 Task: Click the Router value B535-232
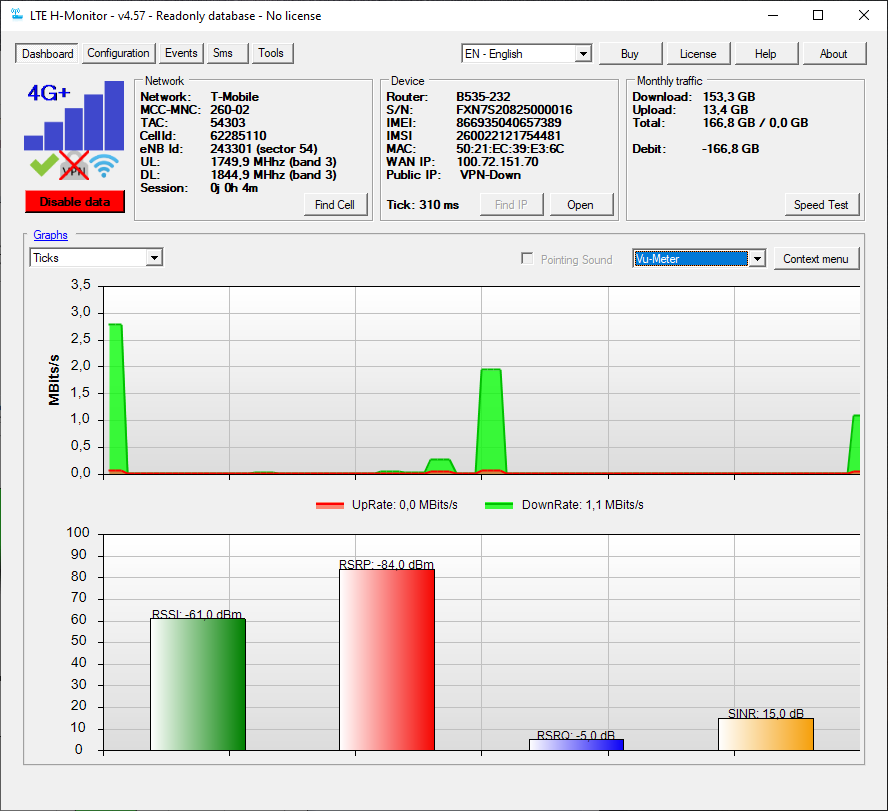483,97
